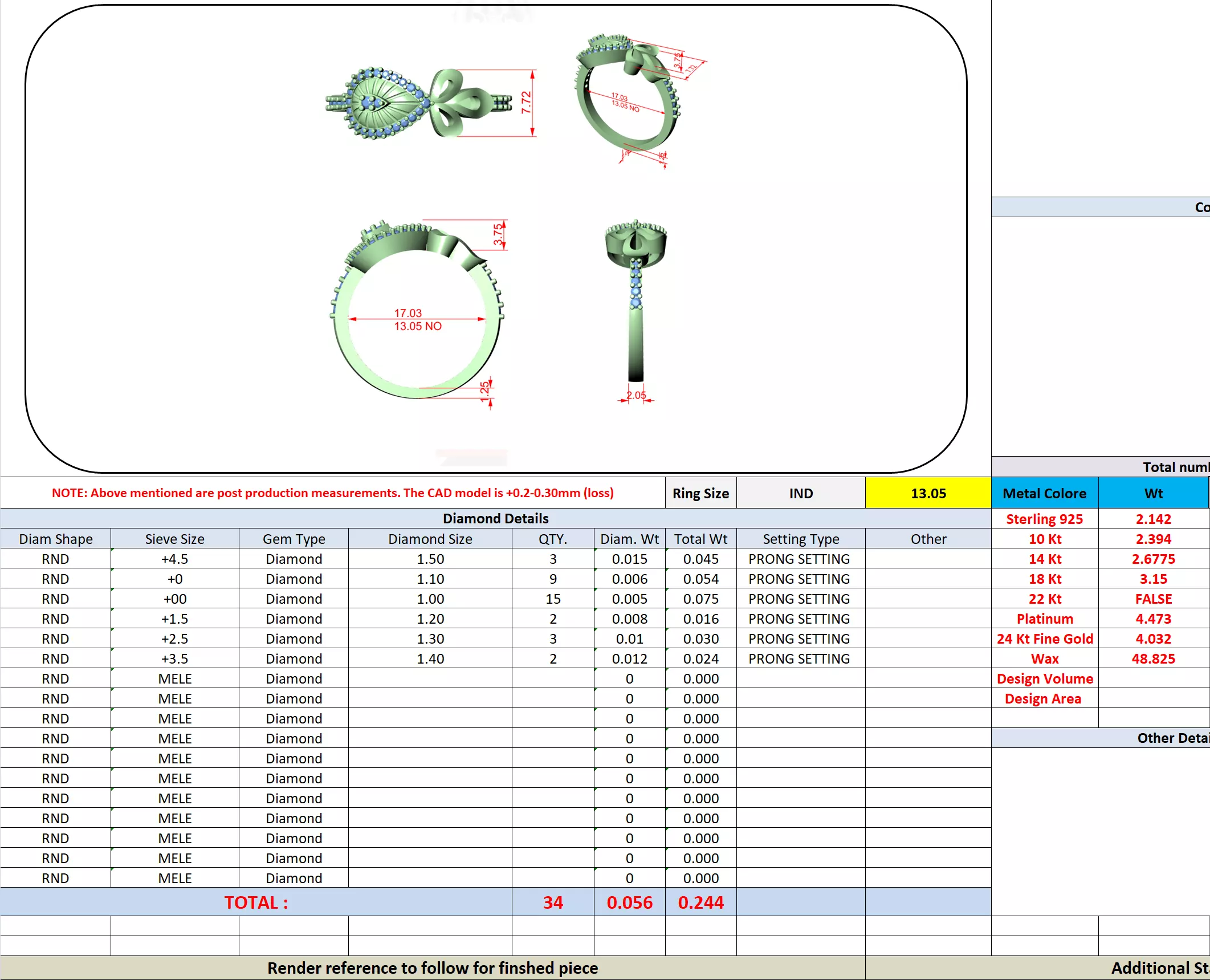The image size is (1210, 980).
Task: Select the Sieve Size column header
Action: coord(174,539)
